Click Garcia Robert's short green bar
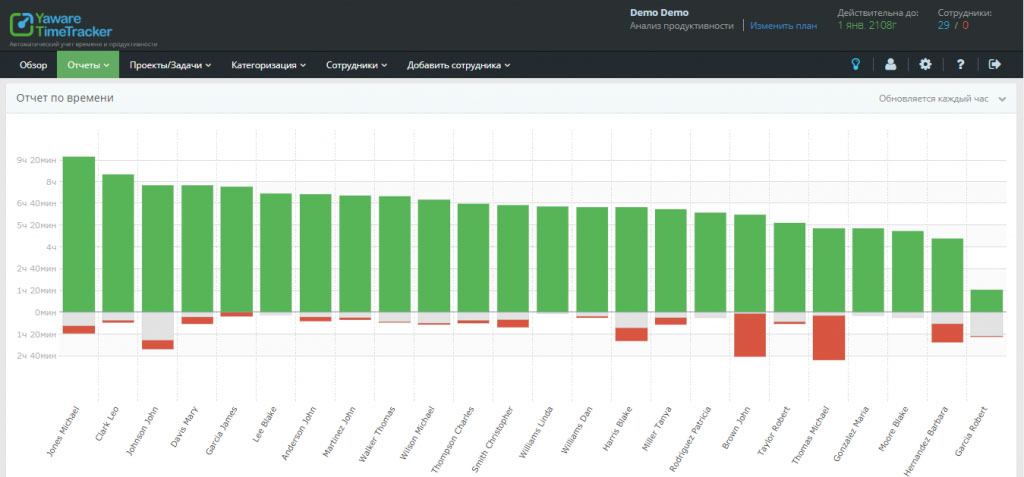1024x477 pixels. tap(986, 301)
